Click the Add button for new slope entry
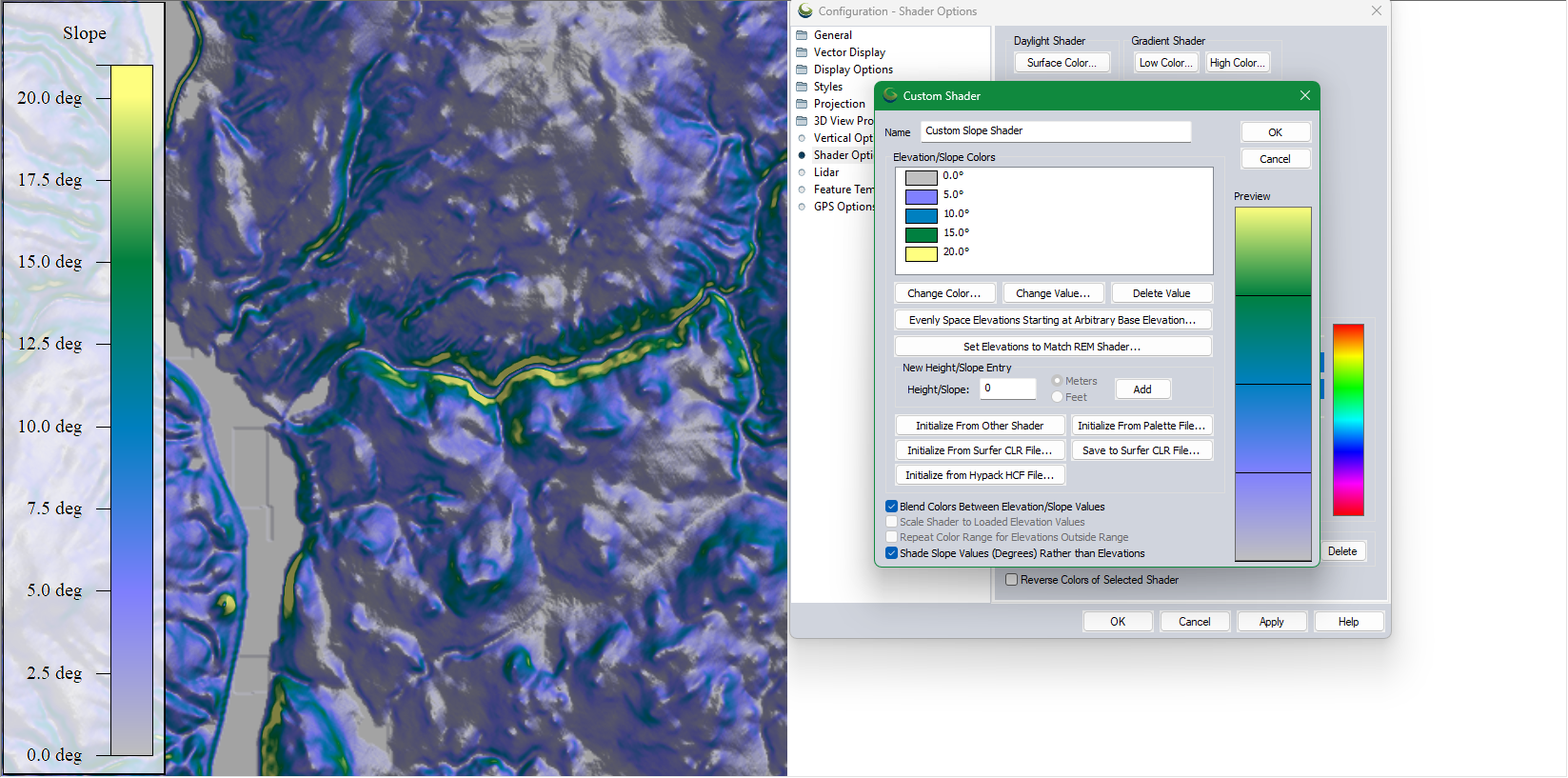1568x778 pixels. click(1142, 389)
